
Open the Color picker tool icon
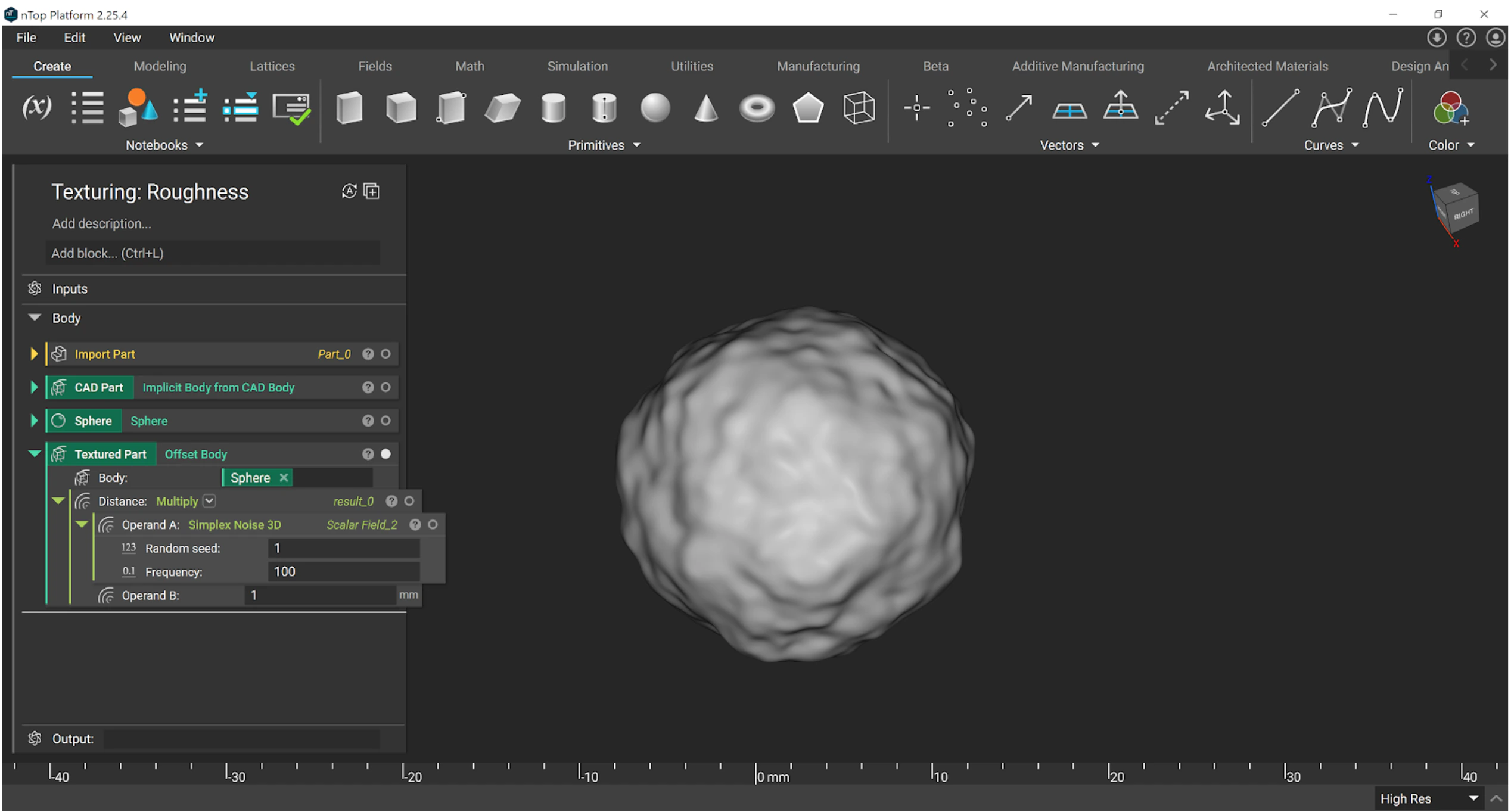coord(1450,108)
